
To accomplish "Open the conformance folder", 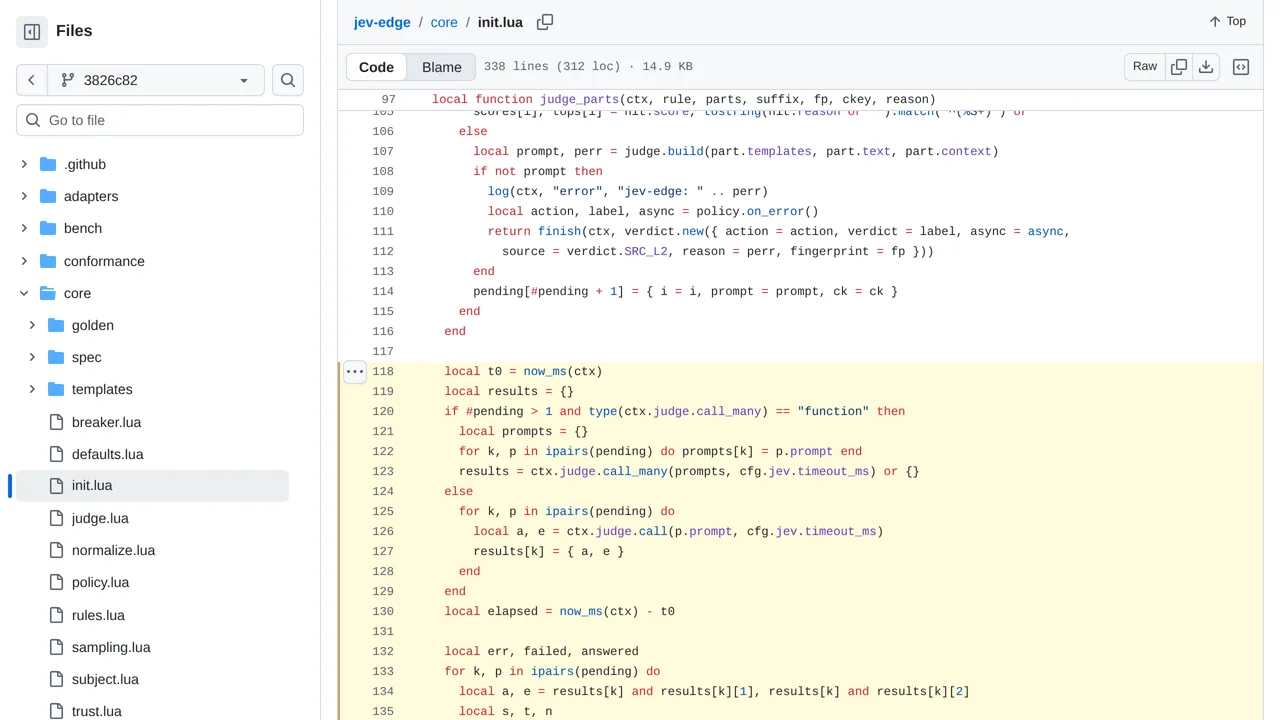I will (x=104, y=261).
